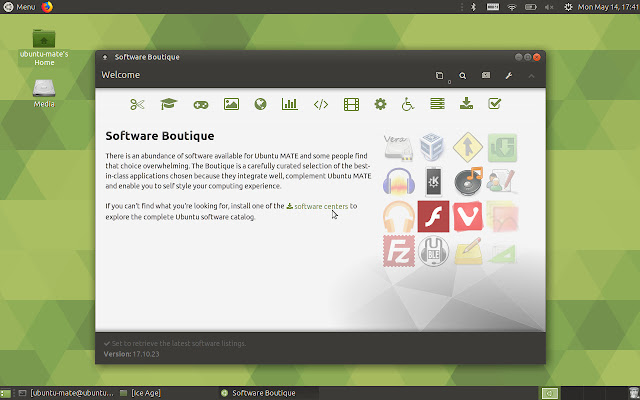
Task: Open the More Software category (download icon)
Action: point(466,104)
